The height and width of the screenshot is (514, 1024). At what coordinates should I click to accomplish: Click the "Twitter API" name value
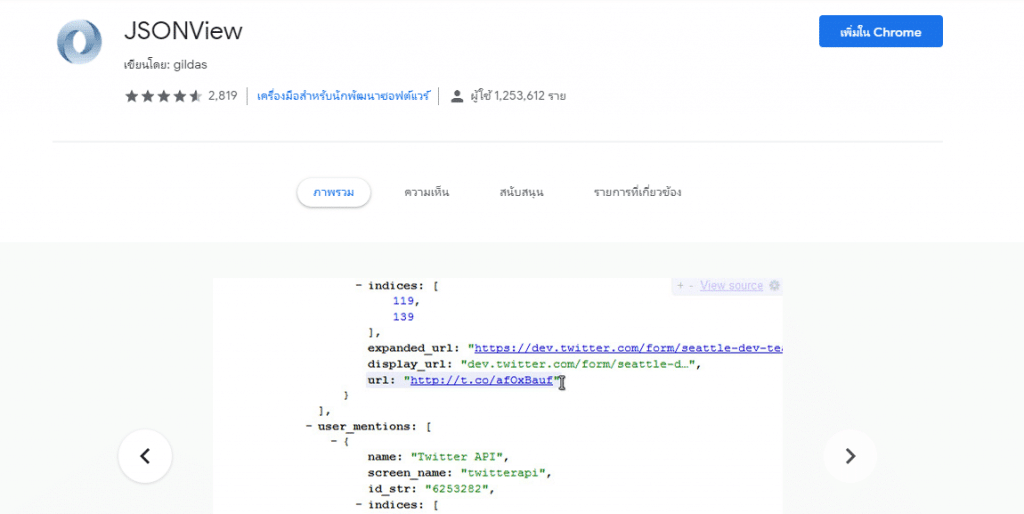click(456, 457)
